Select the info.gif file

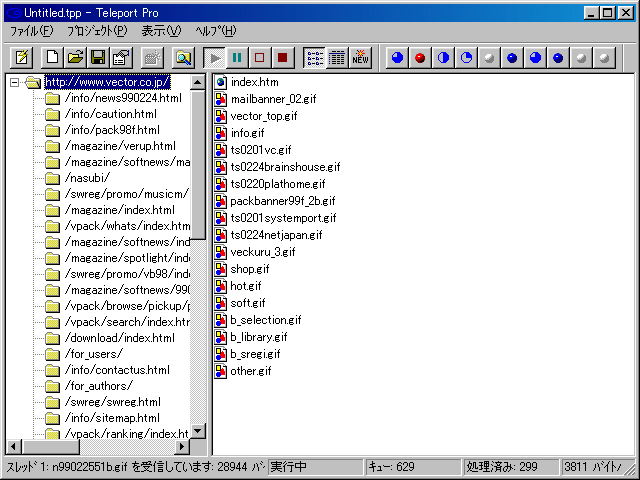[247, 133]
